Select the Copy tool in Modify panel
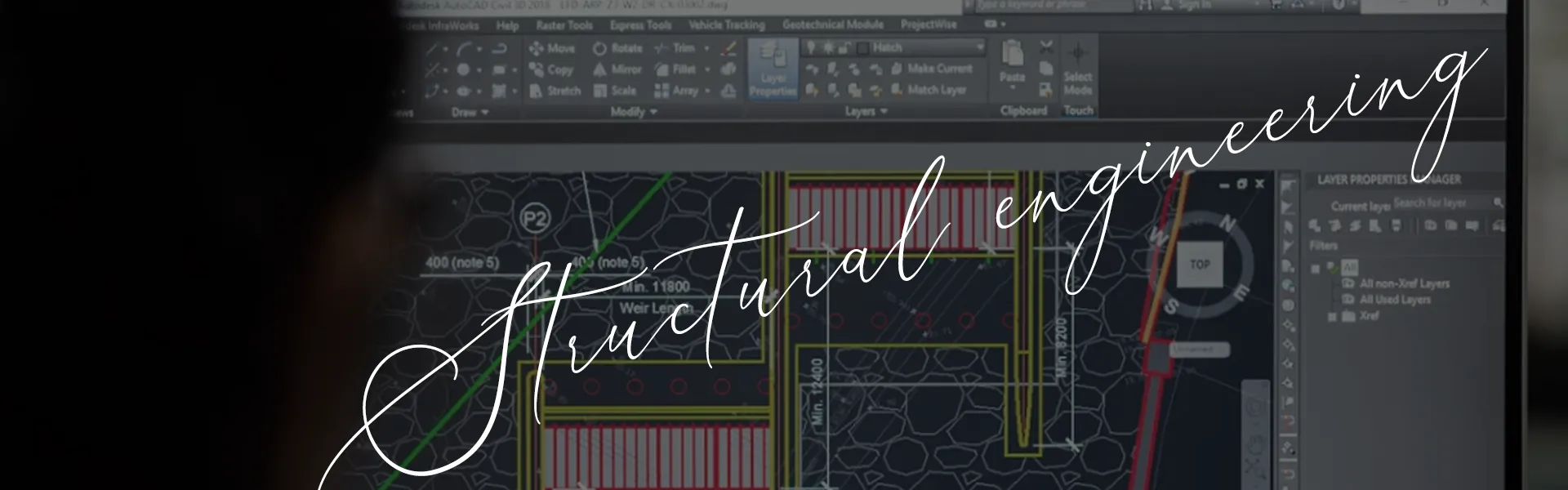Screen dimensions: 1568x490 point(551,69)
